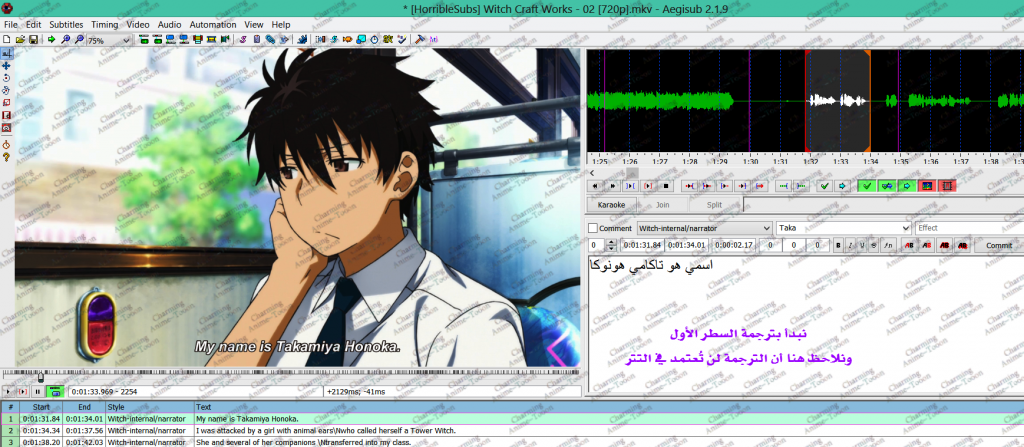Open subtitles file via folder icon

(x=20, y=40)
